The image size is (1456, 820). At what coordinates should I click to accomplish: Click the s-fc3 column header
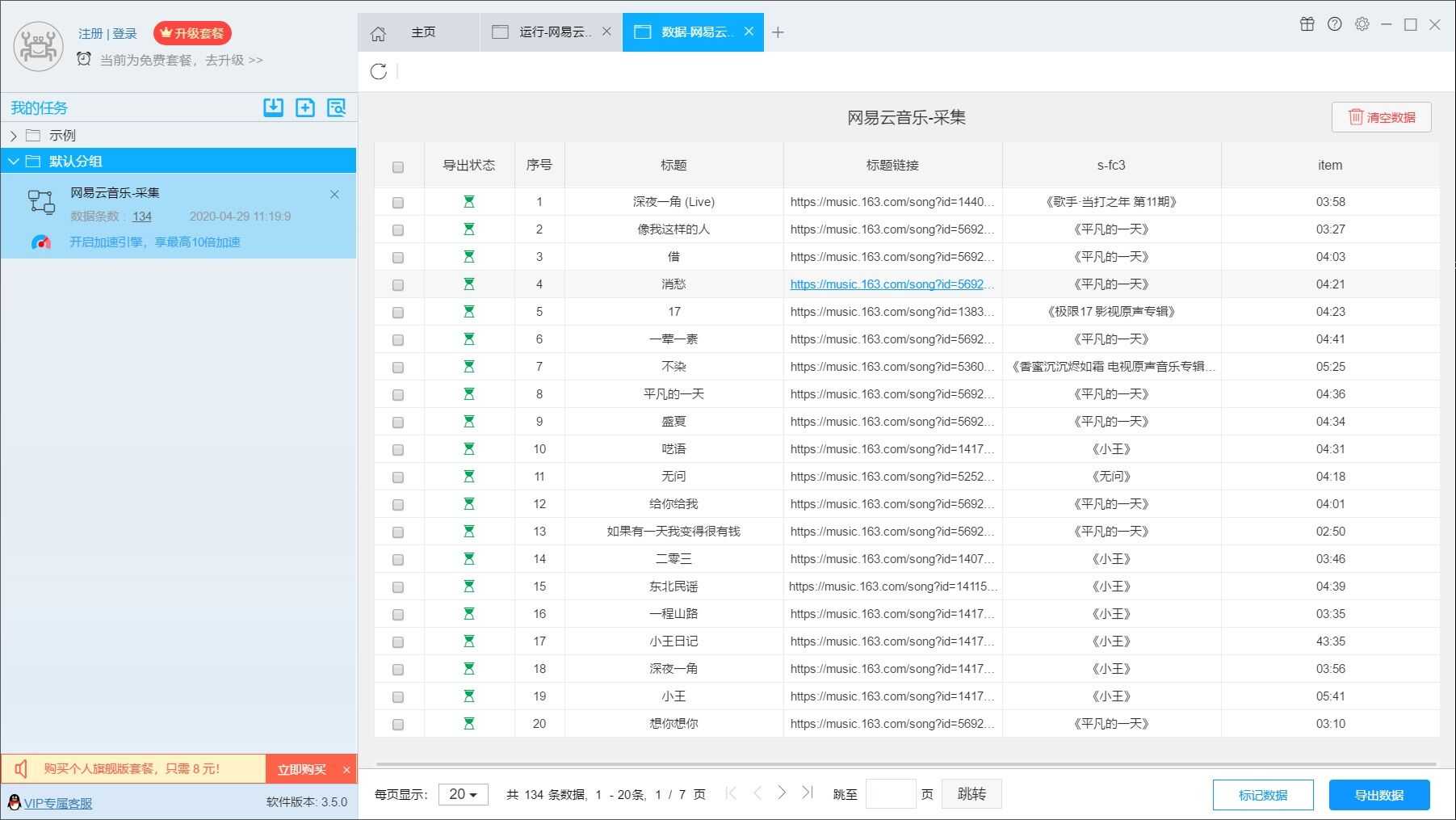click(1111, 165)
